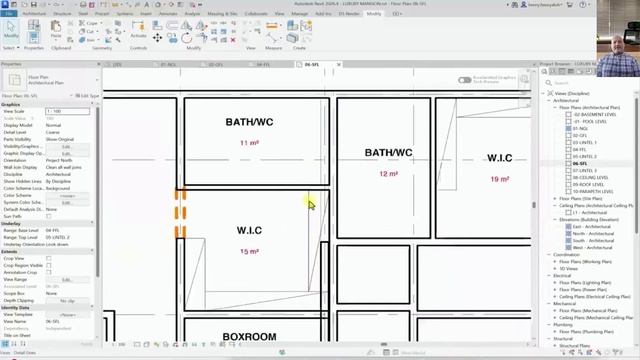
Task: Open the Architecture ribbon tab
Action: coord(34,13)
